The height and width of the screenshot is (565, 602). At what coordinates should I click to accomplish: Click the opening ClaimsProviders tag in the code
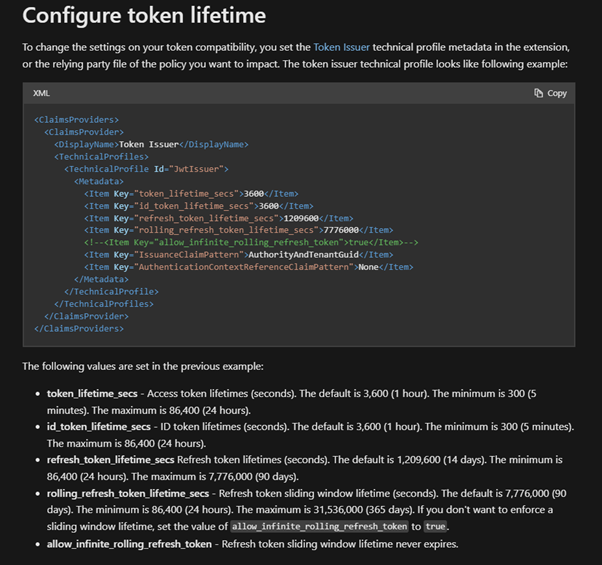click(76, 120)
